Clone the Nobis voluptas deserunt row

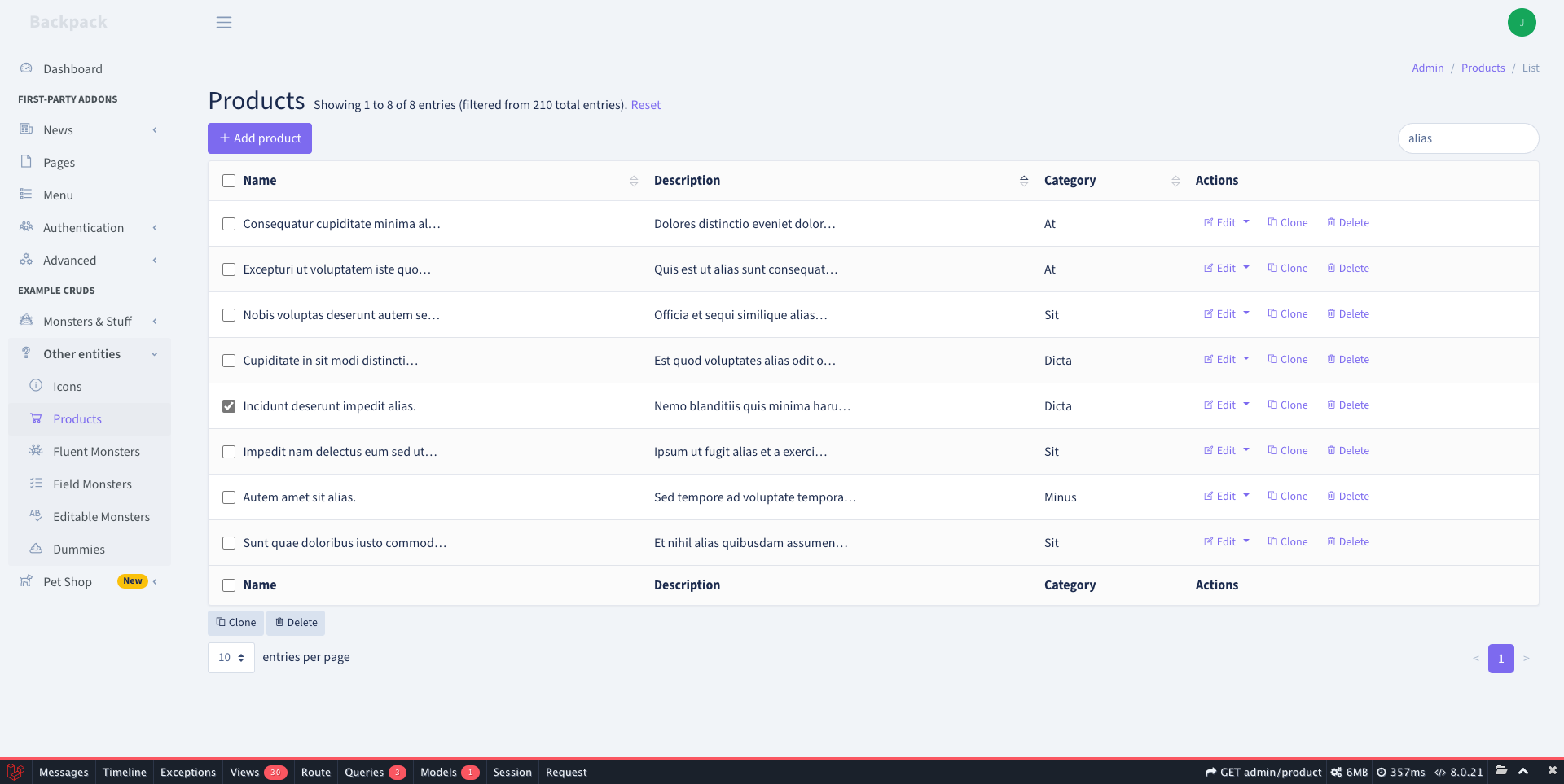coord(1288,314)
